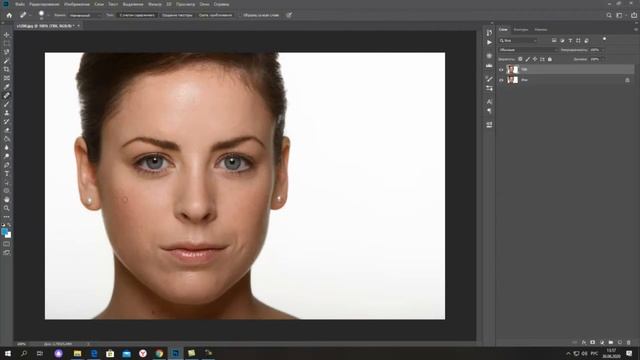Image resolution: width=640 pixels, height=360 pixels.
Task: Select the Pen tool
Action: click(x=7, y=165)
